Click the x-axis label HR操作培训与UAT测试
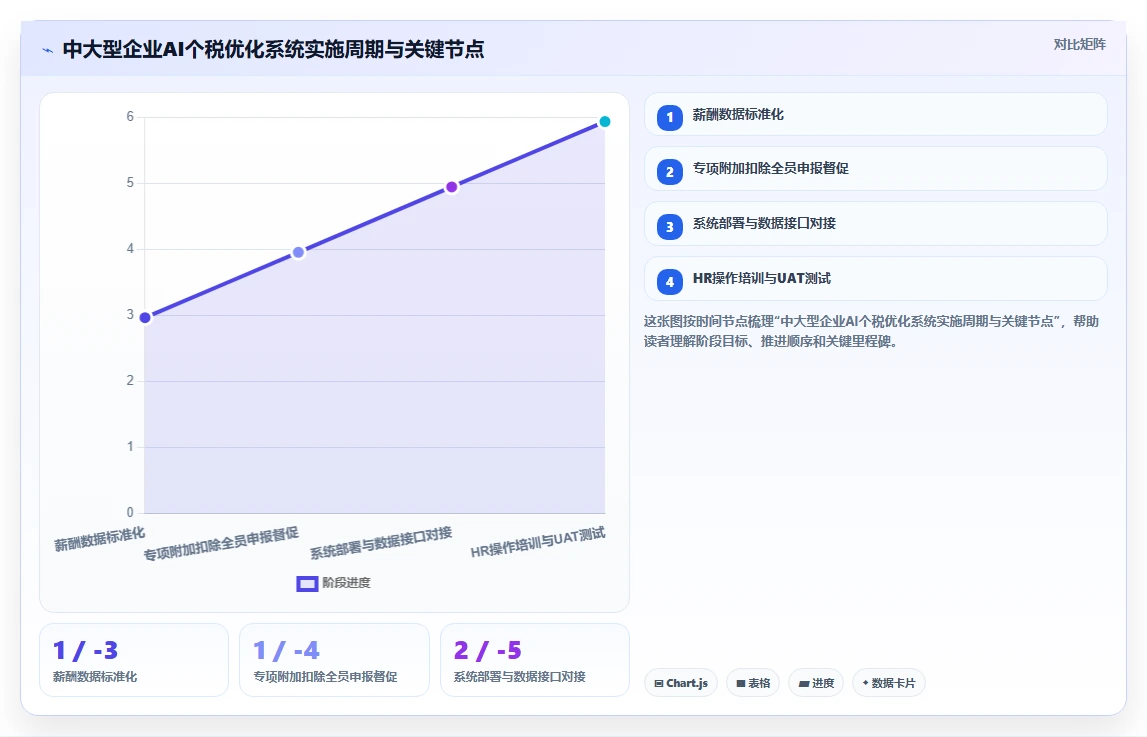1147x737 pixels. (x=538, y=543)
